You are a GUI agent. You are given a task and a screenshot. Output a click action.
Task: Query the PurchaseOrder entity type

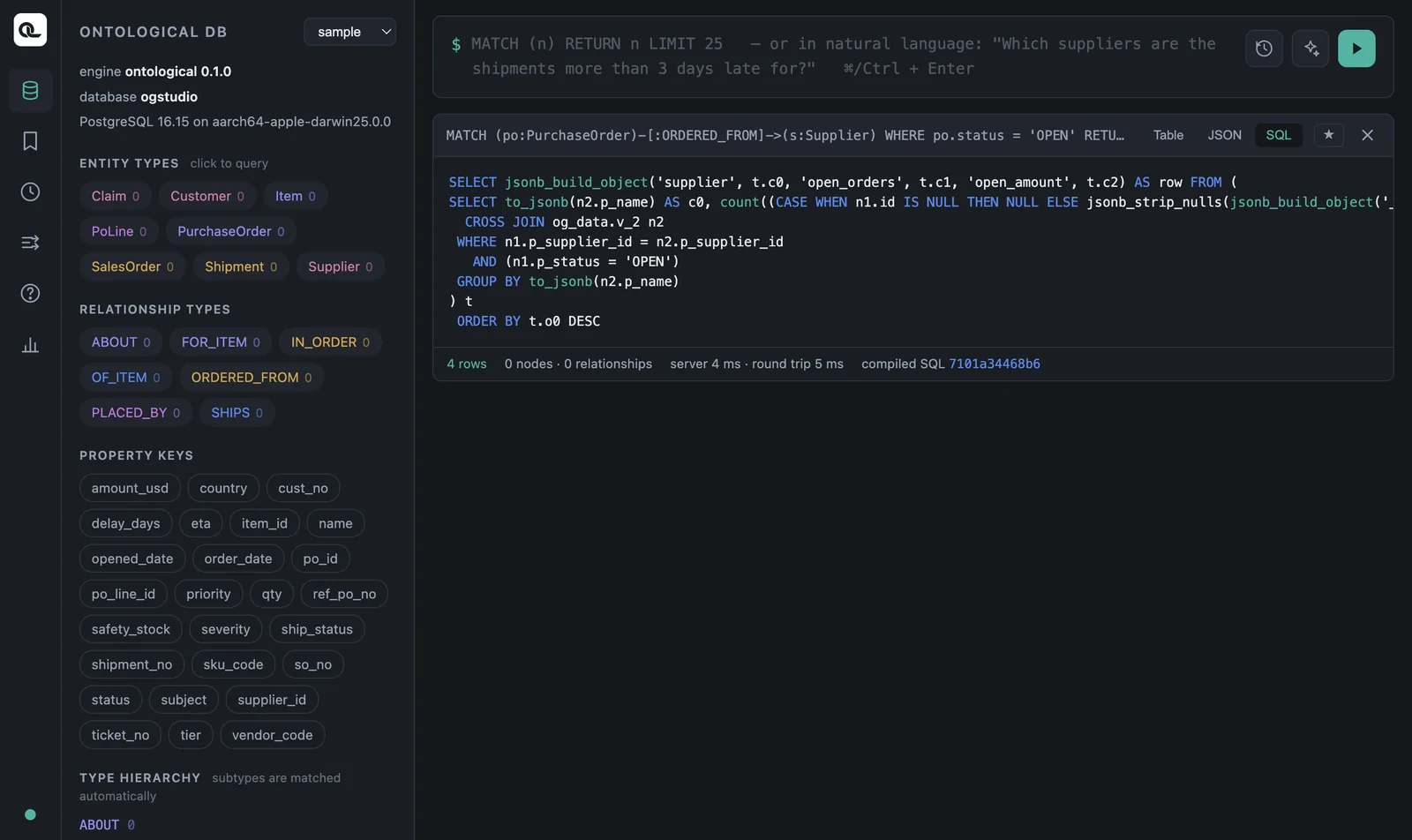231,231
